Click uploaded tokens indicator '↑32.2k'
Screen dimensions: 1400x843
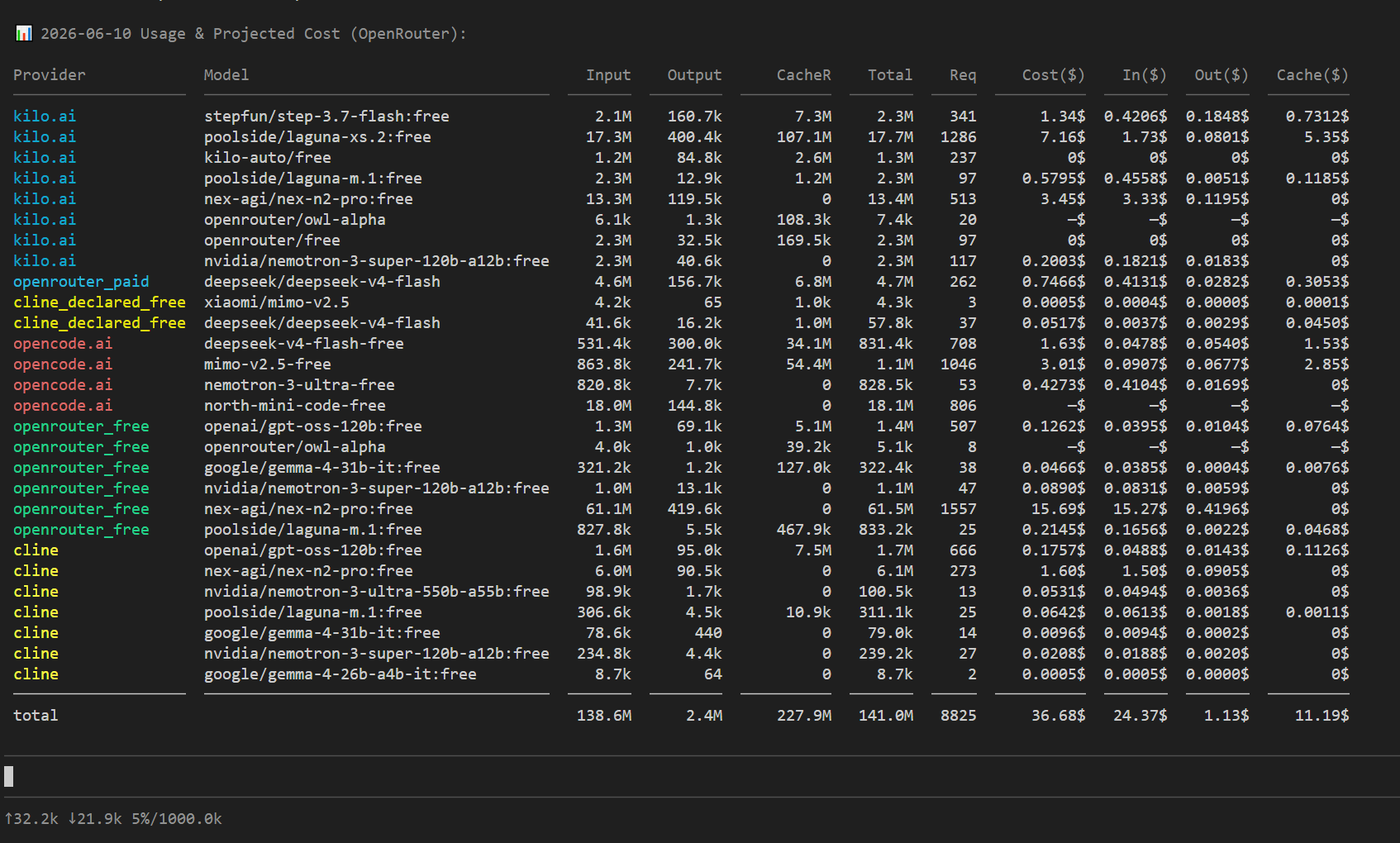coord(31,819)
